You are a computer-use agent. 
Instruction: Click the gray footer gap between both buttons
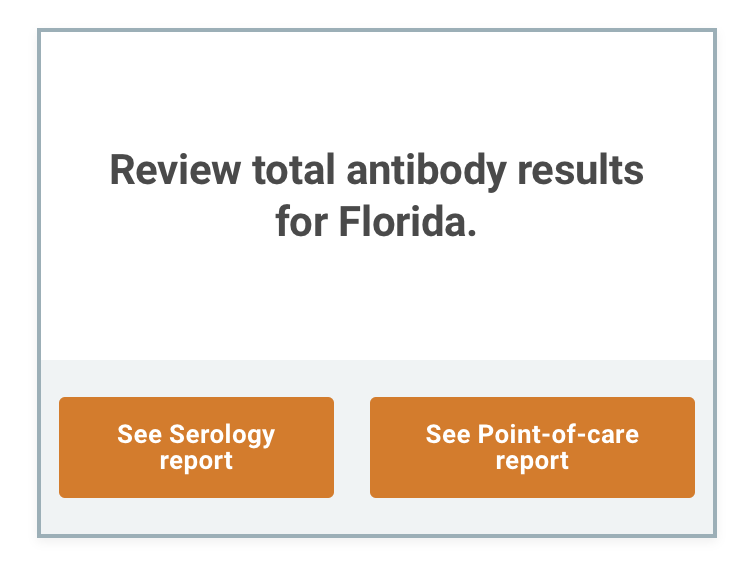[x=352, y=447]
